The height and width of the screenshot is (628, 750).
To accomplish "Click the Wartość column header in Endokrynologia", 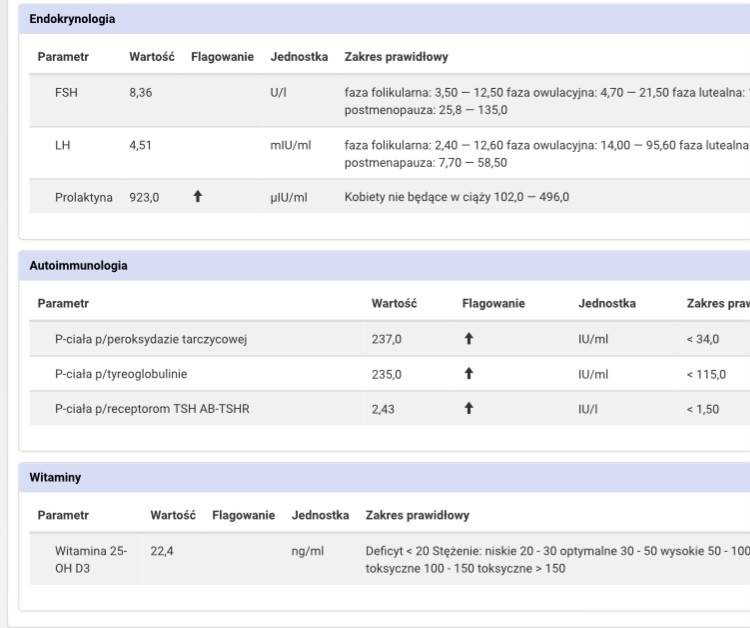I will coord(151,57).
